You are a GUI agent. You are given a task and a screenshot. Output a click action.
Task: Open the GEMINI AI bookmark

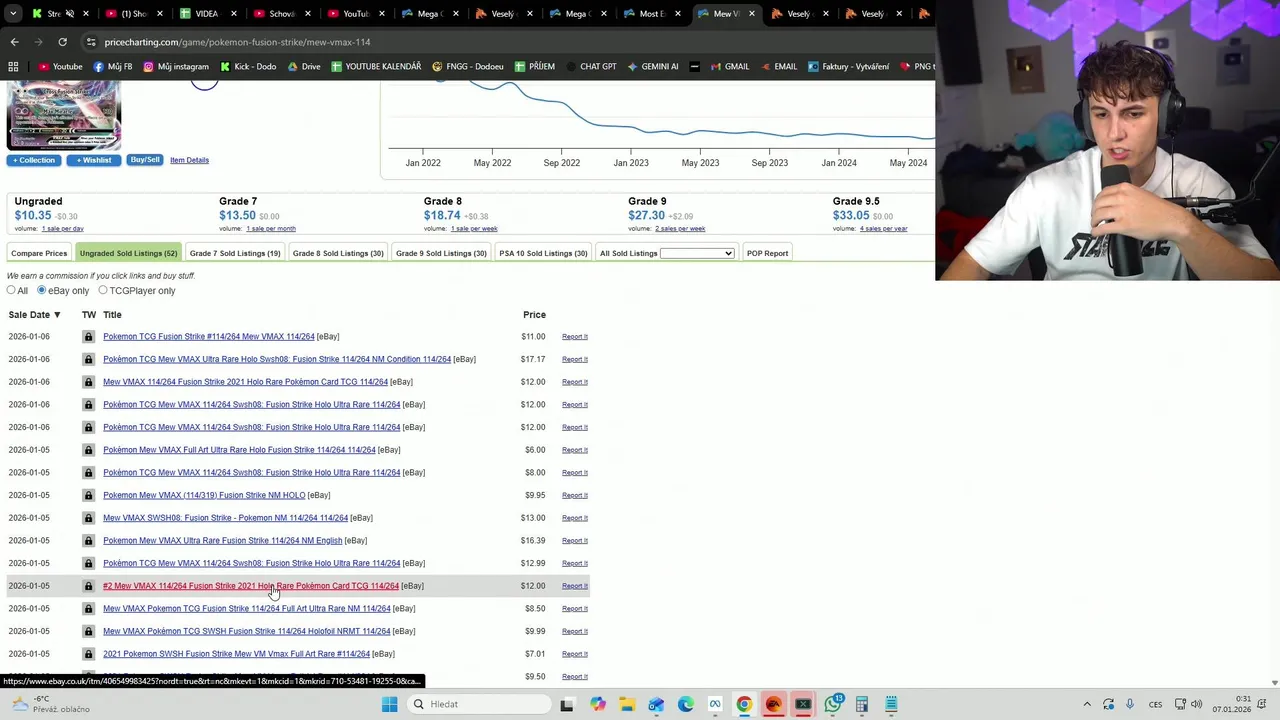652,66
